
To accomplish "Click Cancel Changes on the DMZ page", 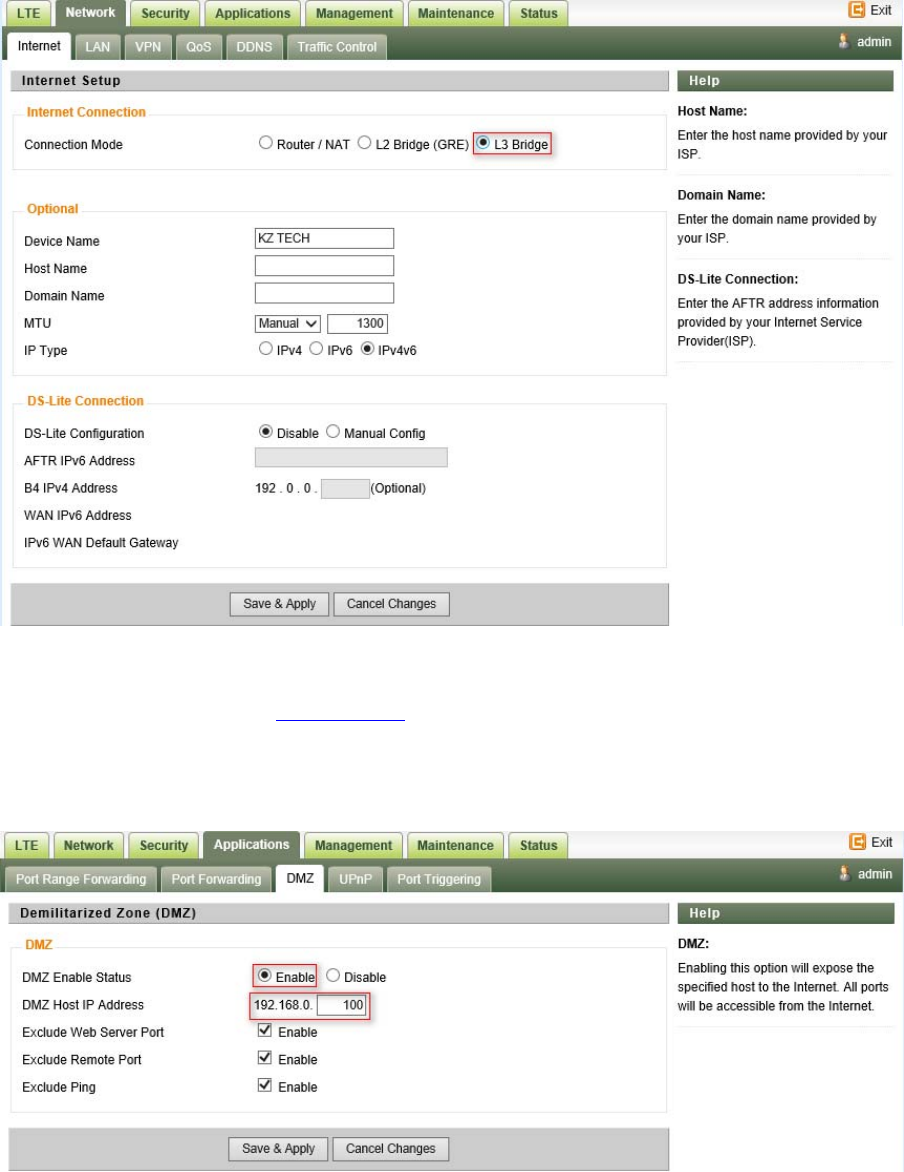I will point(390,1149).
